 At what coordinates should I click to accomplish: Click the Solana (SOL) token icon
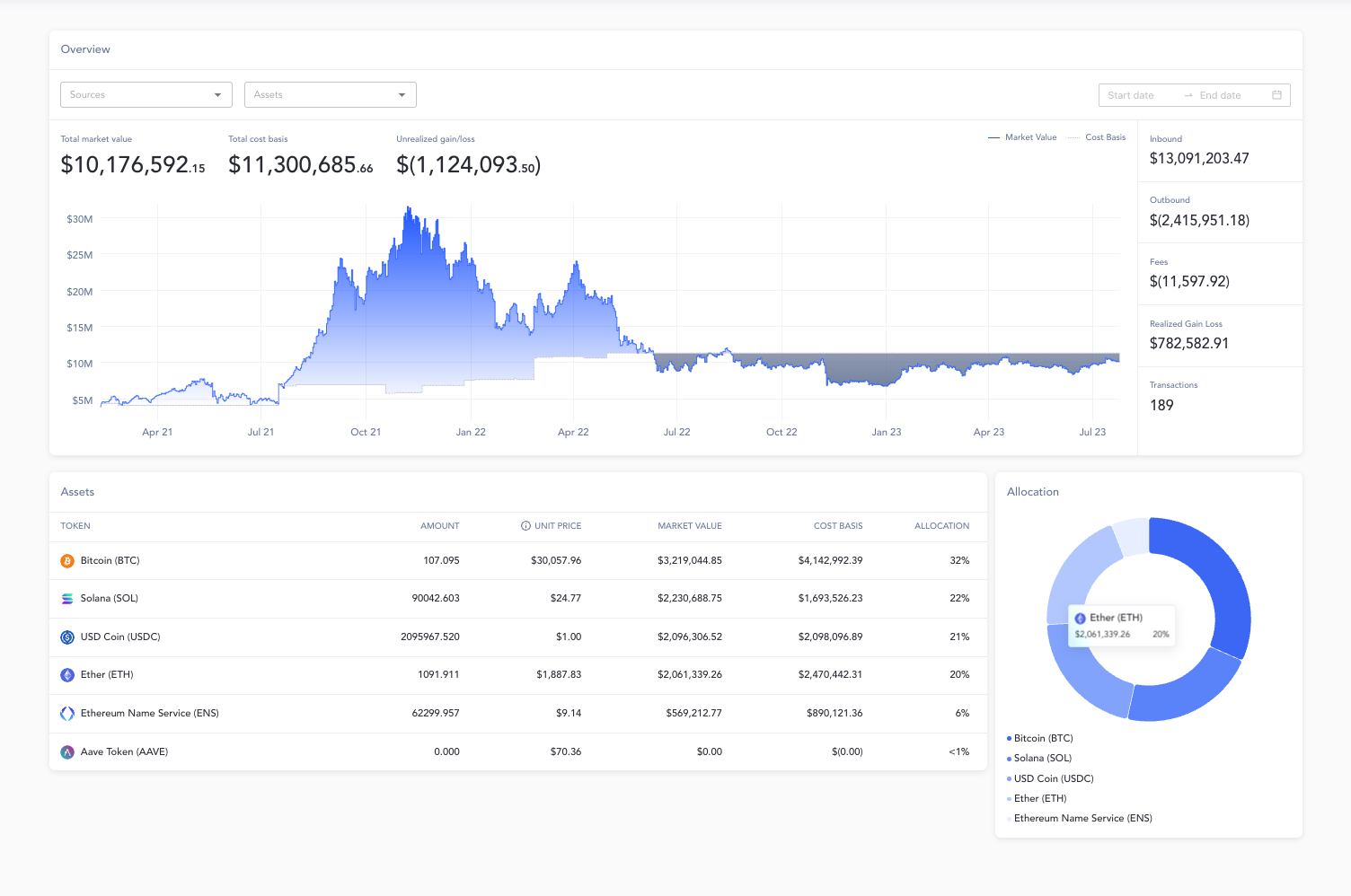[67, 599]
